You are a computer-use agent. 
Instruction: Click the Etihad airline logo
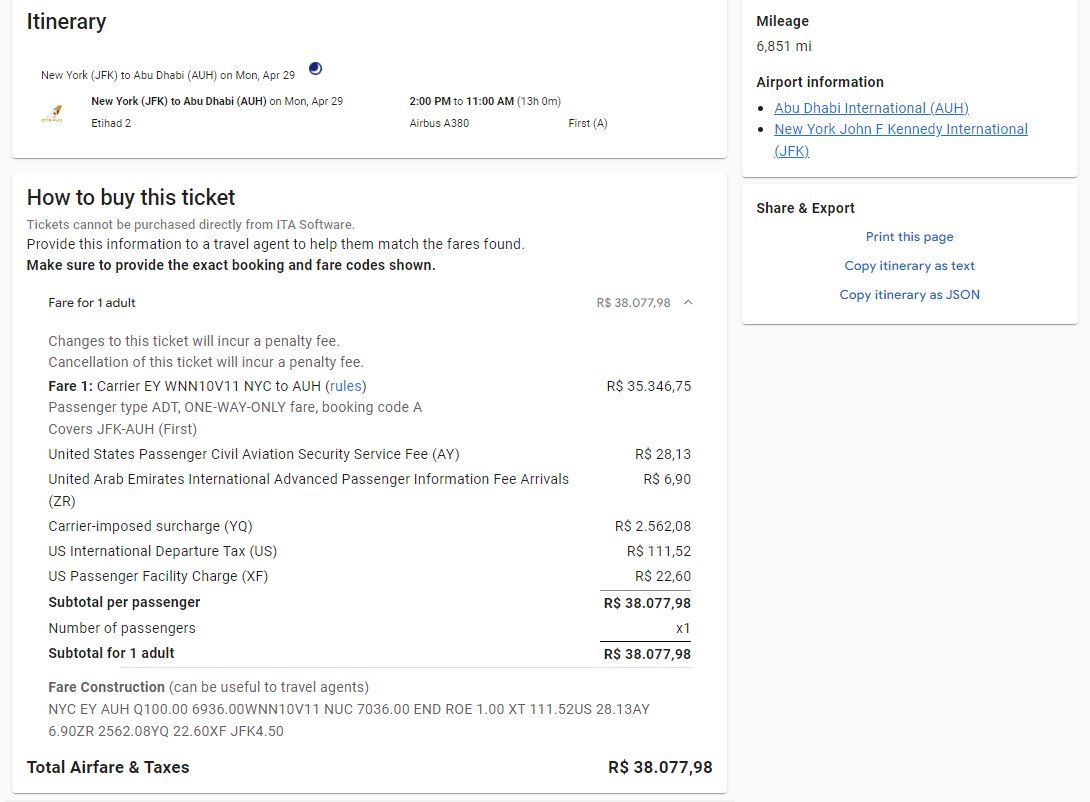53,113
